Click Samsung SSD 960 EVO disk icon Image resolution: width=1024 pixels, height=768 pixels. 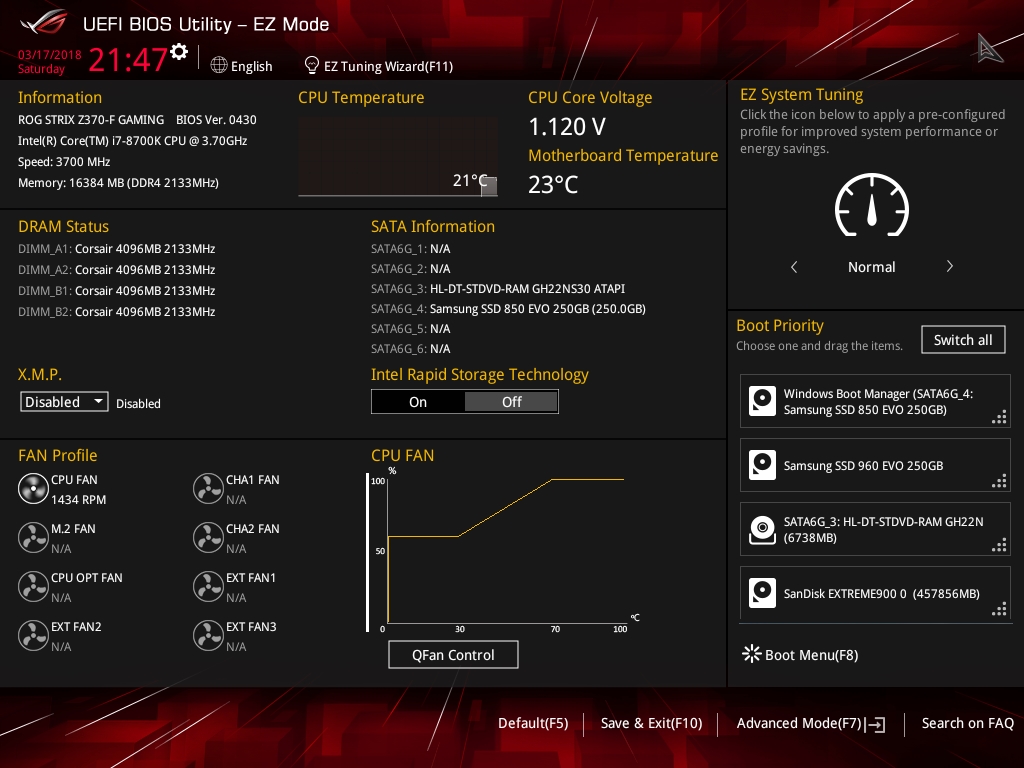[x=762, y=465]
